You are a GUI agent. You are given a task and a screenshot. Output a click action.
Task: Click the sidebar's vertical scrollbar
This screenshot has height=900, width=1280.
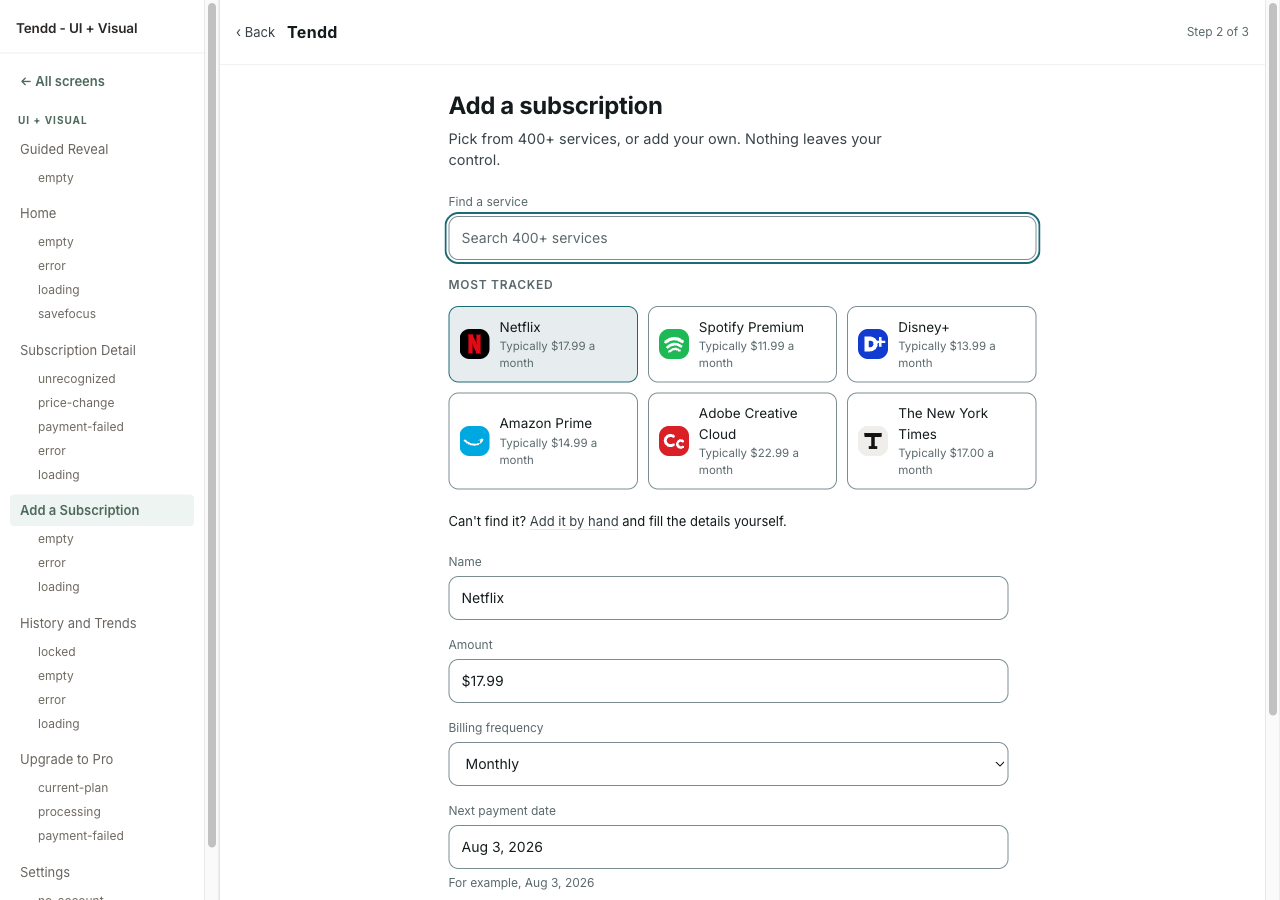pyautogui.click(x=212, y=425)
